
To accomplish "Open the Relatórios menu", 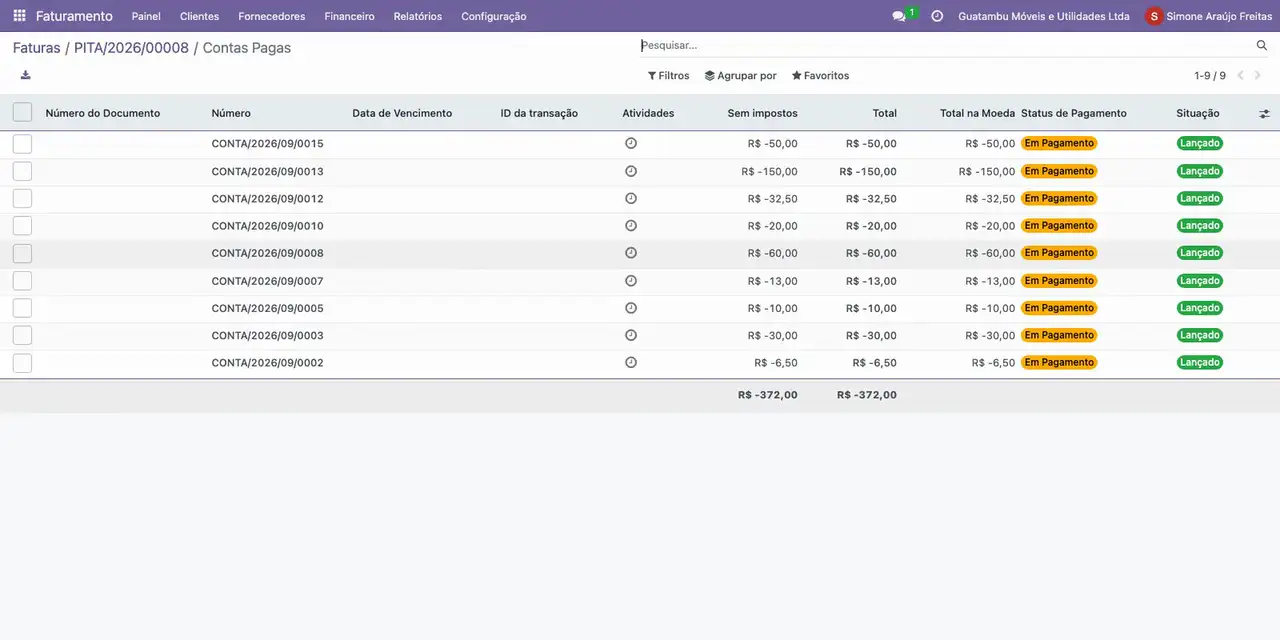I will click(x=418, y=16).
